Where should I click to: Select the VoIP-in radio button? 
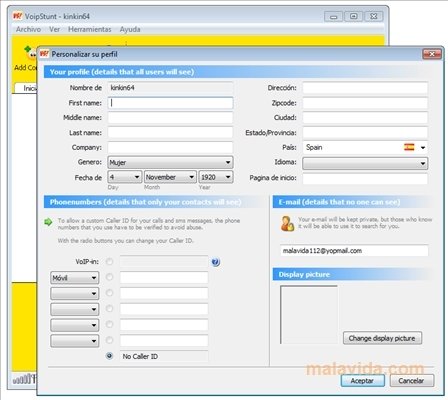pos(109,262)
